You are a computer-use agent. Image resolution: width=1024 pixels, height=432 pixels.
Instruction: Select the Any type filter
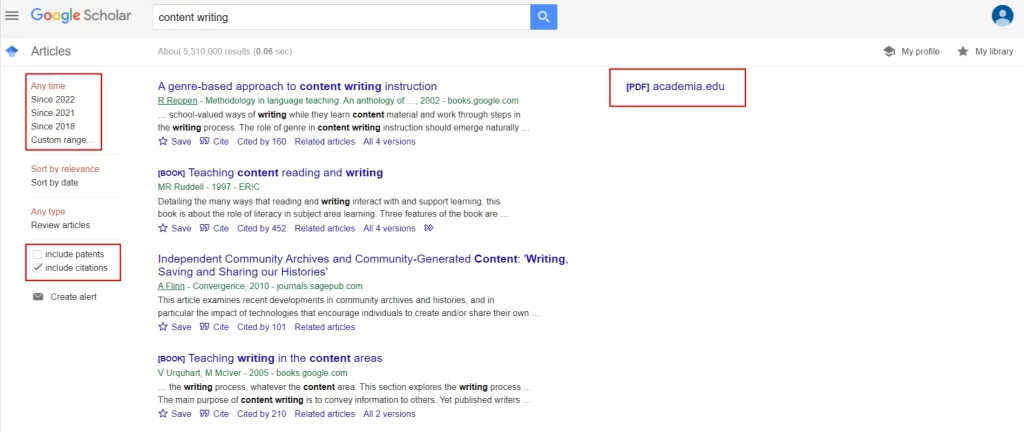coord(48,211)
